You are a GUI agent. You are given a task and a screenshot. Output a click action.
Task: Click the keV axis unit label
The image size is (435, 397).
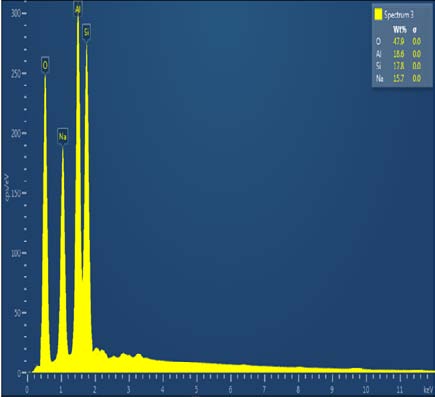428,389
